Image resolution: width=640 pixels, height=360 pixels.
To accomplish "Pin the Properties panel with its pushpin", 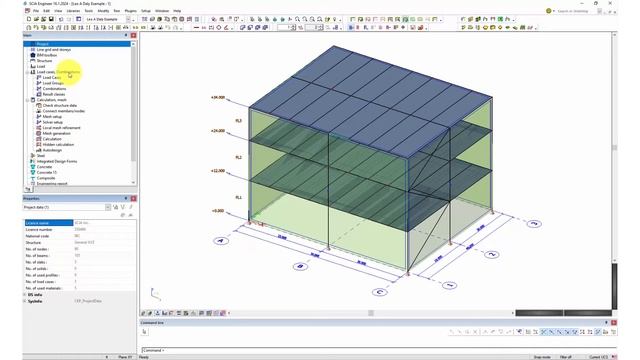I will 126,198.
